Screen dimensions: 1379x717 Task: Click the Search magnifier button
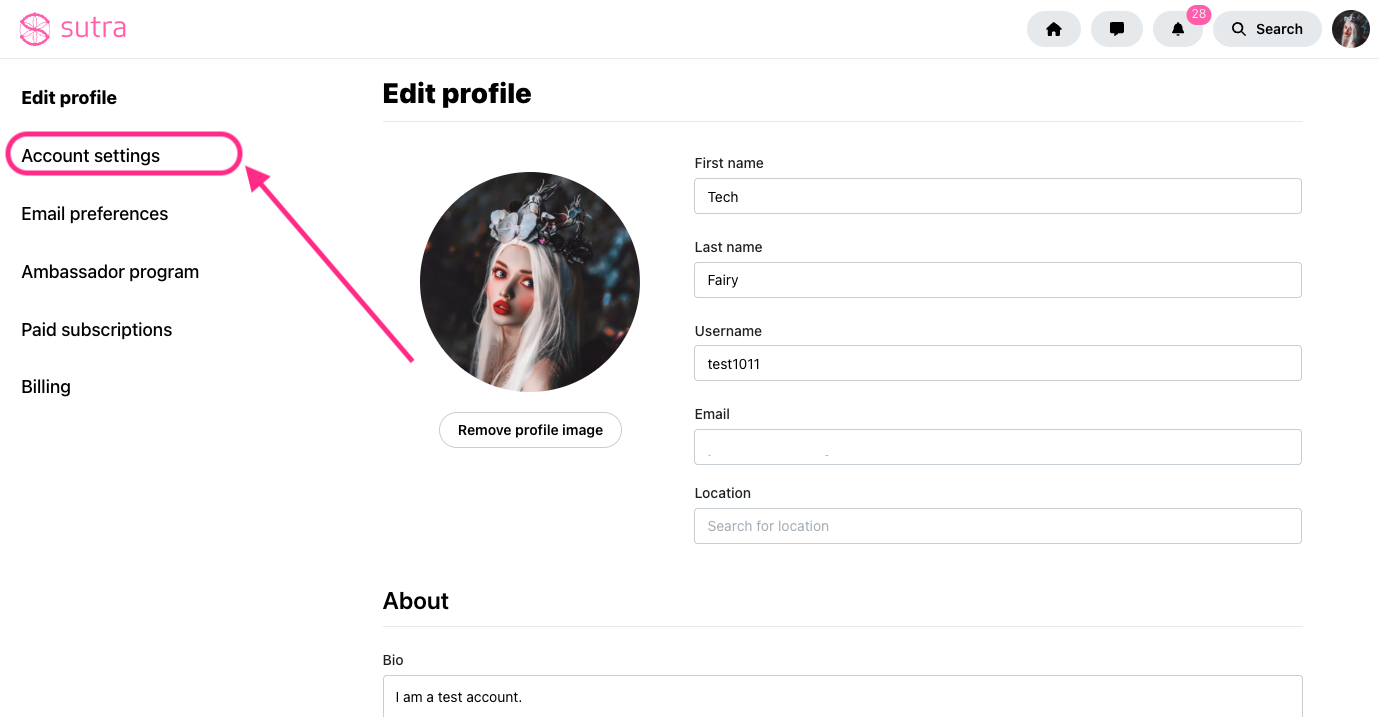click(1266, 29)
